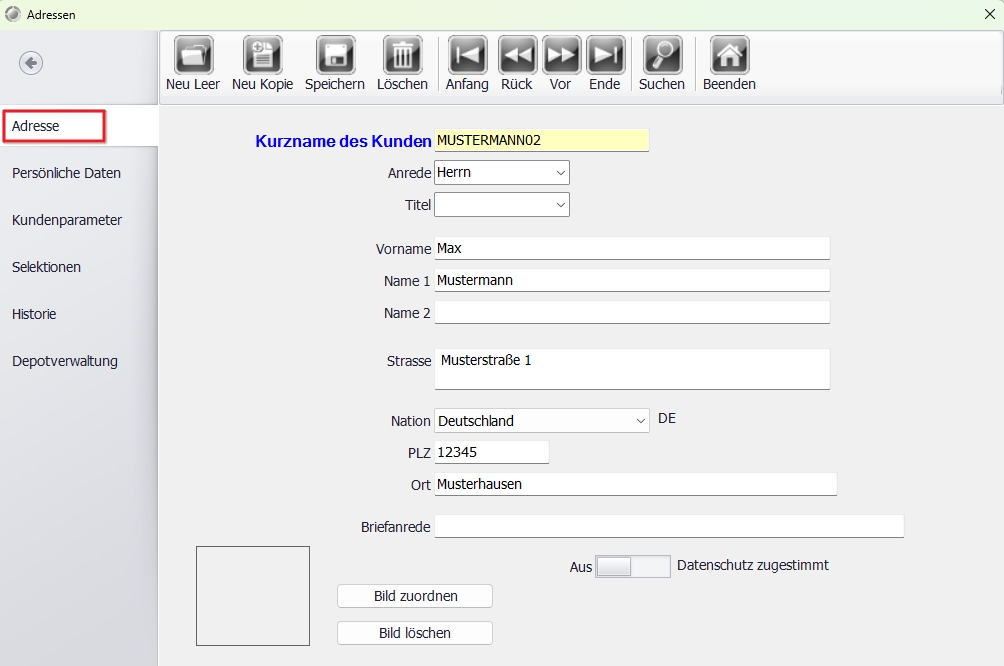Focus the Vorname input field

(632, 248)
